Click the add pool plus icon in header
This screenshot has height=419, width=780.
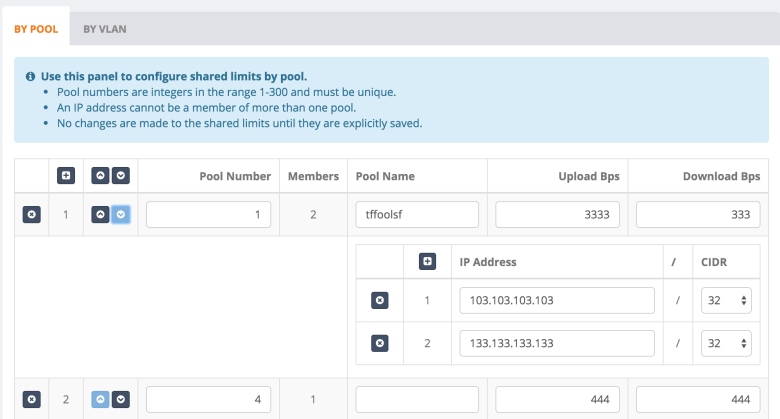(66, 176)
